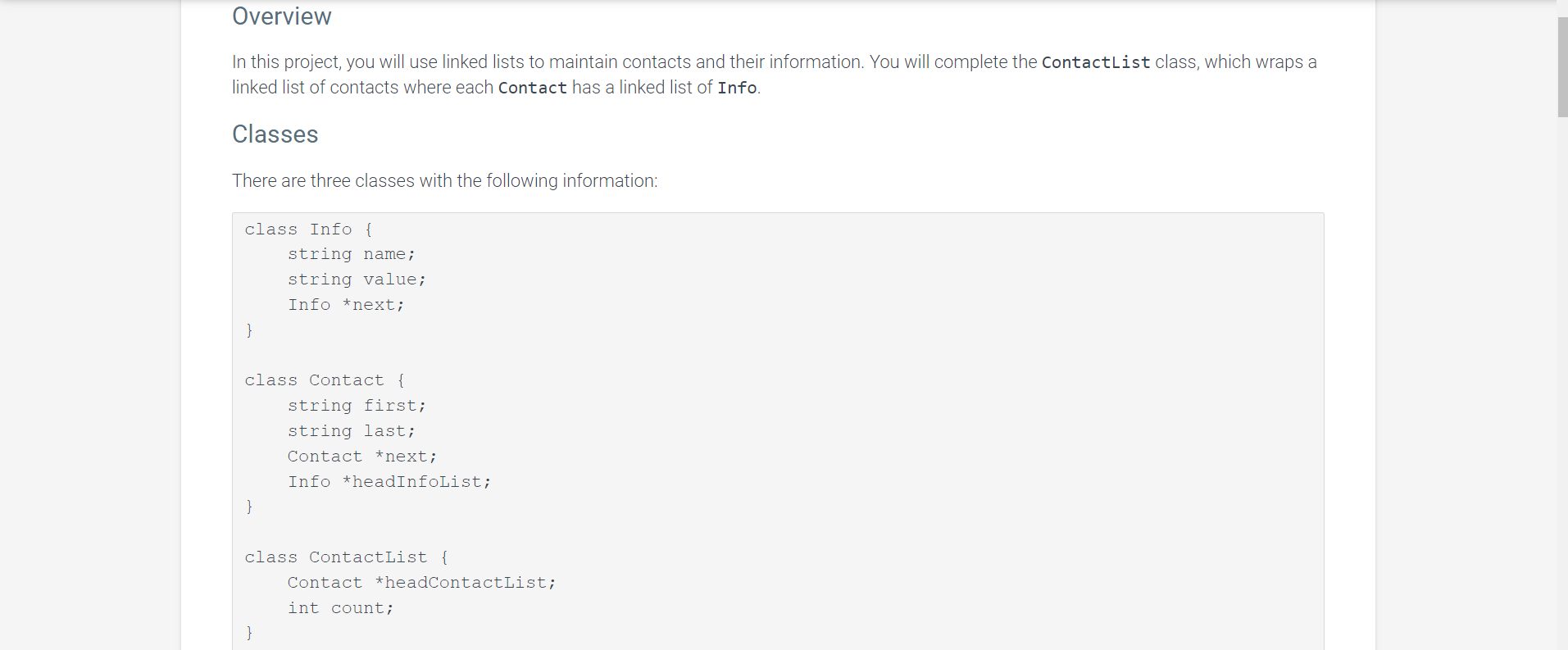Click the bold Info word in paragraph
The width and height of the screenshot is (1568, 650).
[x=737, y=88]
